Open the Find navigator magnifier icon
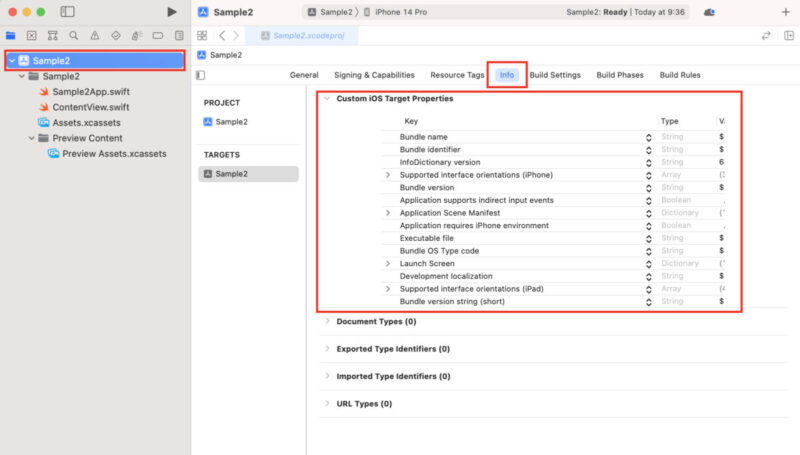 [74, 35]
